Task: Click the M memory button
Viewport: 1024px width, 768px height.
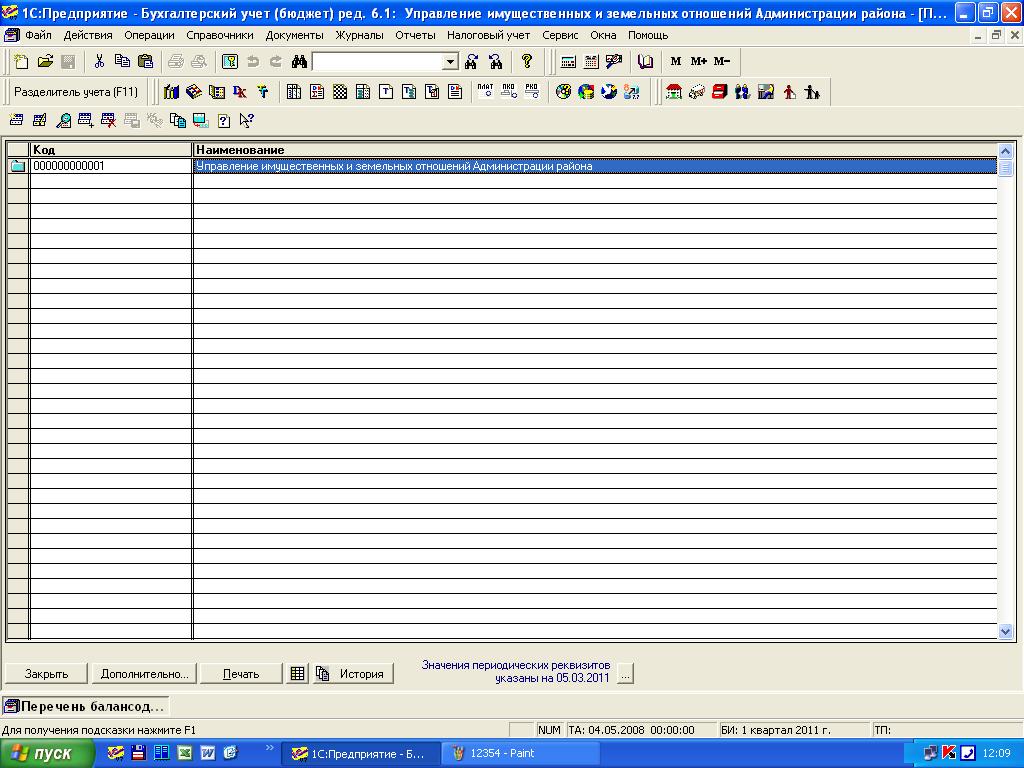Action: point(676,61)
